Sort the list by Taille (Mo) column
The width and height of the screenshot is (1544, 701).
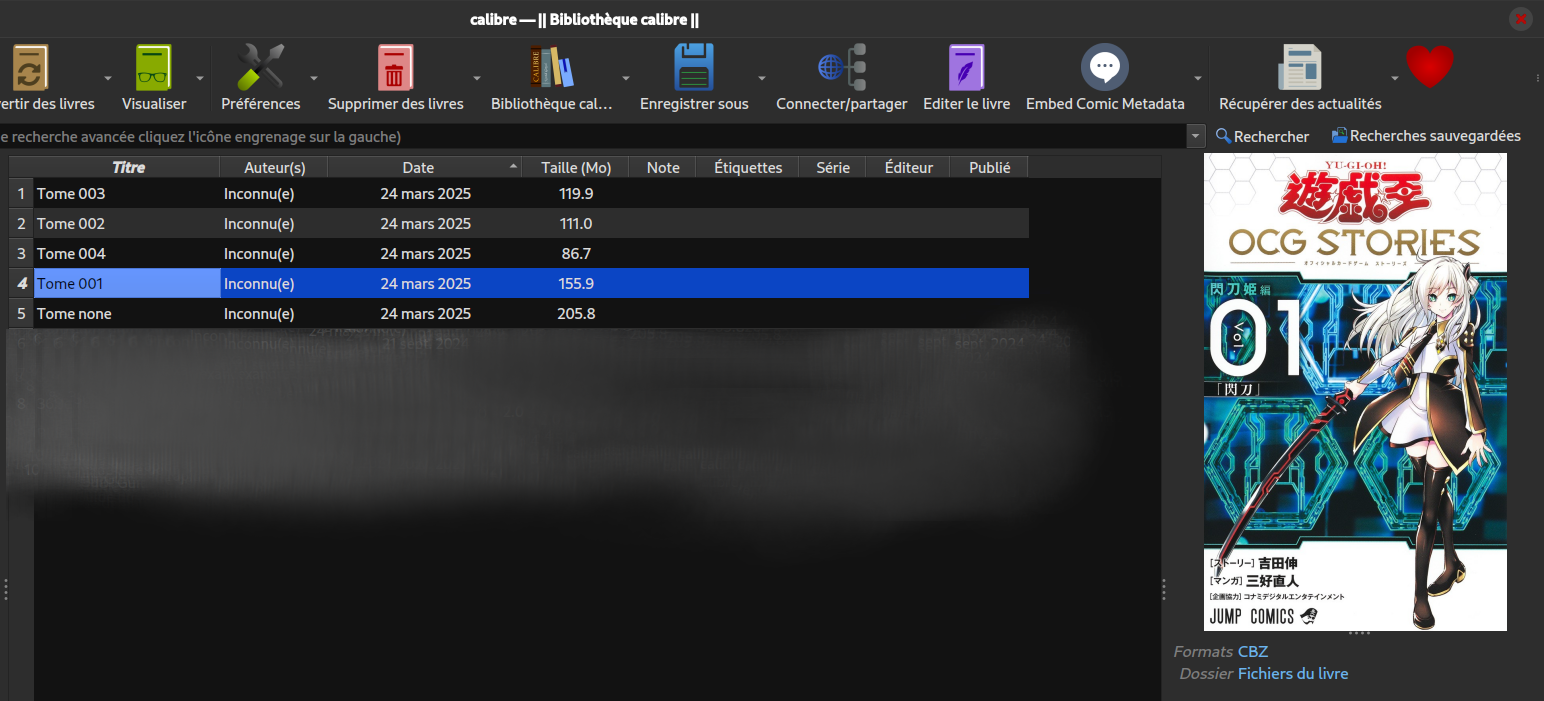pyautogui.click(x=575, y=168)
